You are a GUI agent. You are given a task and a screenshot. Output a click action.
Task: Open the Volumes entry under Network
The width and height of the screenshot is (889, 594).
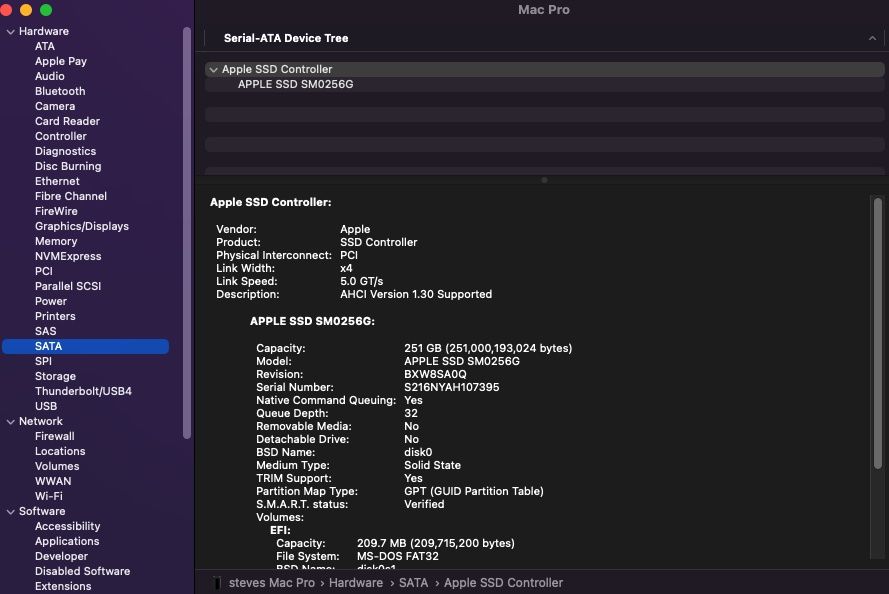click(x=57, y=466)
